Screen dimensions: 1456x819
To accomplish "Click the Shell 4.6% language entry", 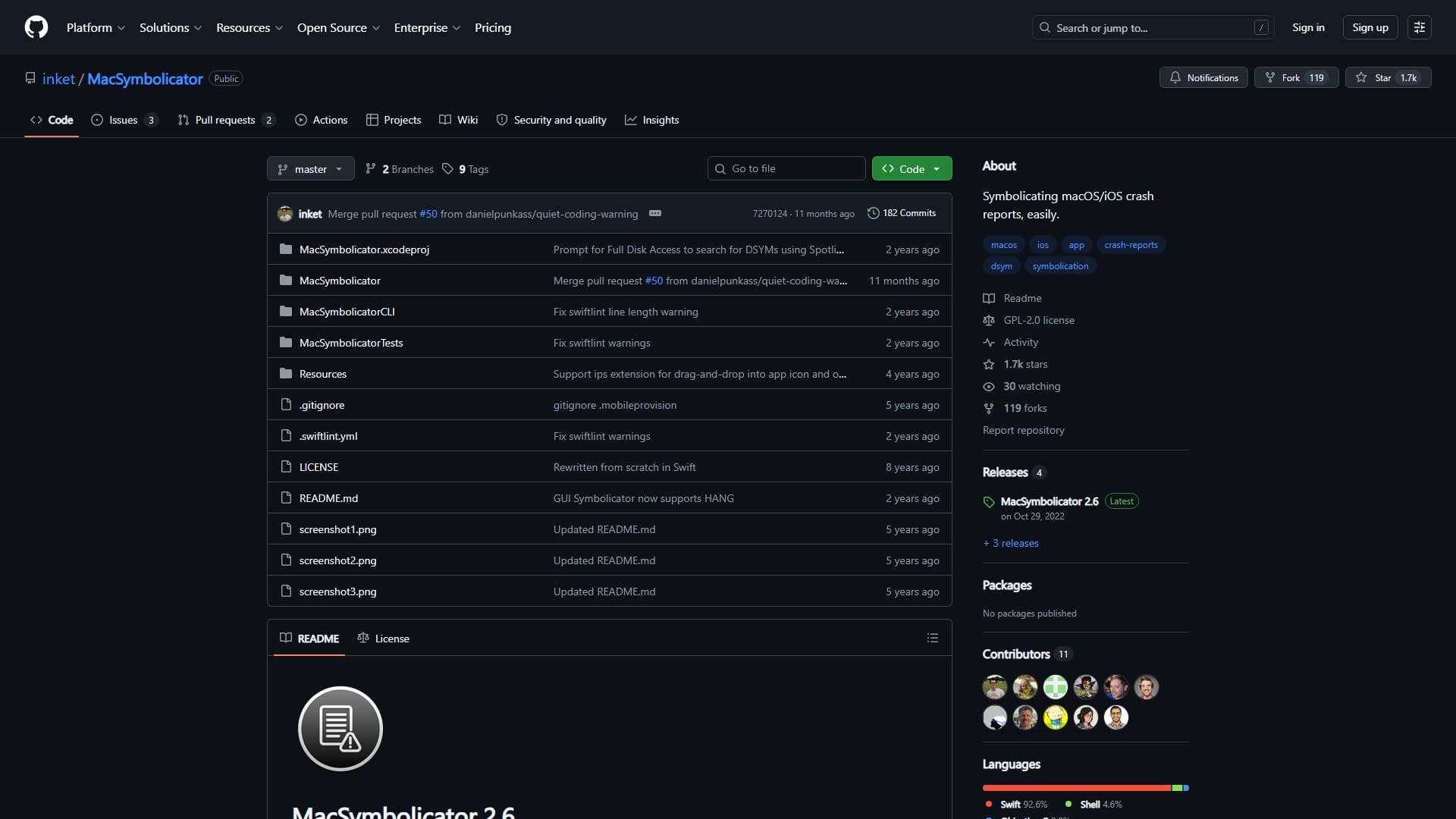I will coord(1094,805).
